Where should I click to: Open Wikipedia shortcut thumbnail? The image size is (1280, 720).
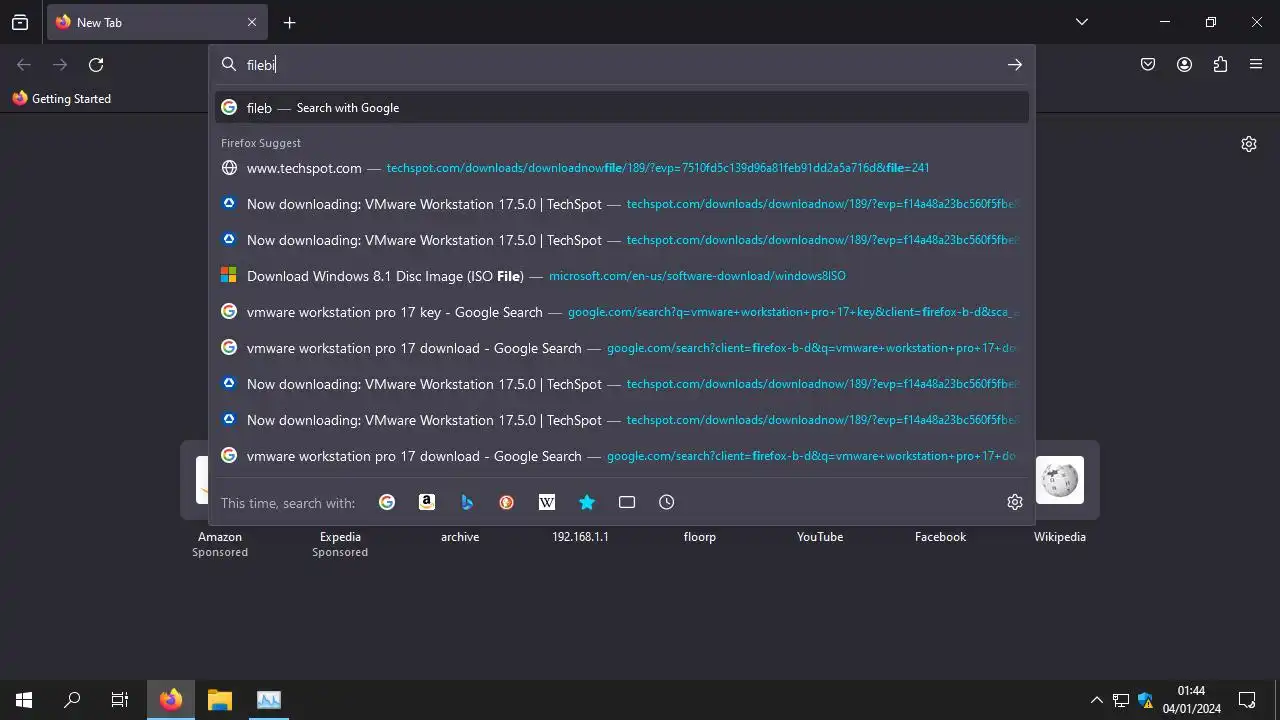tap(1060, 480)
